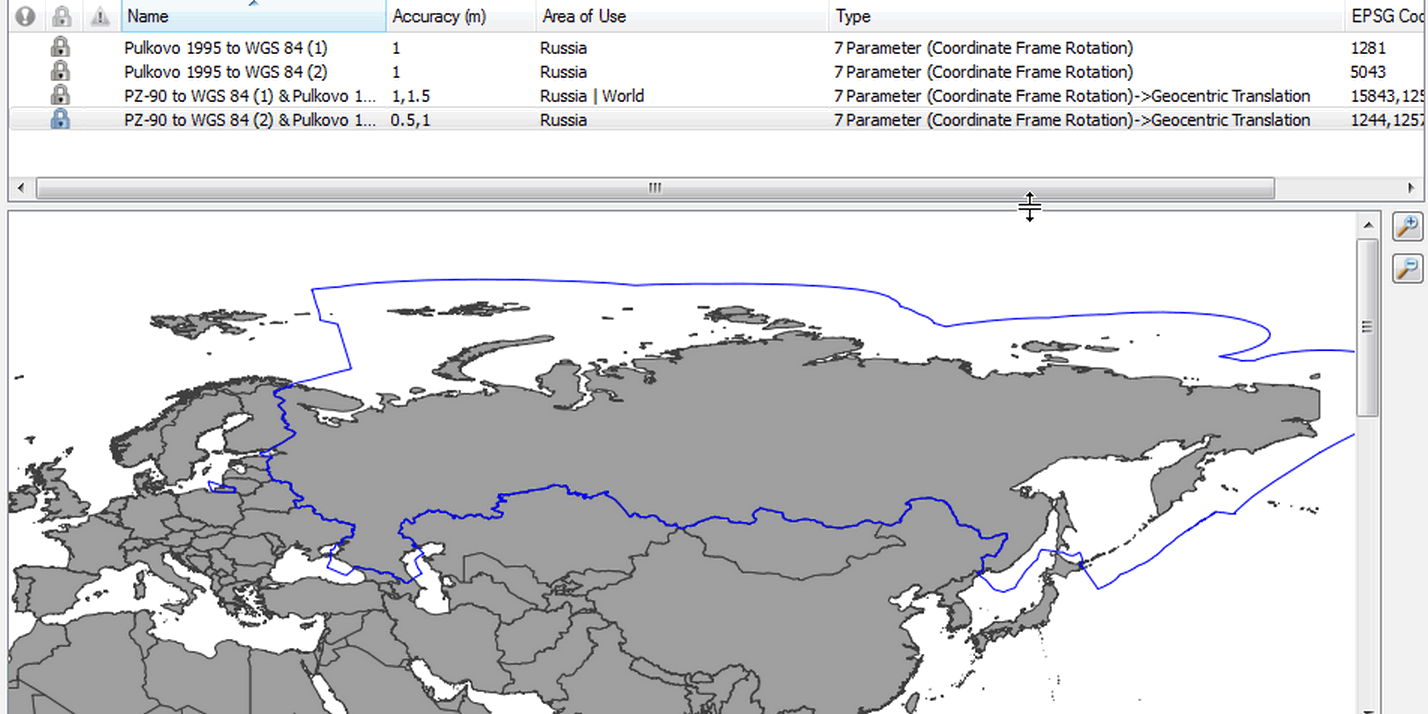Click EPSG code 5043 cell
Image resolution: width=1428 pixels, height=714 pixels.
pos(1368,72)
